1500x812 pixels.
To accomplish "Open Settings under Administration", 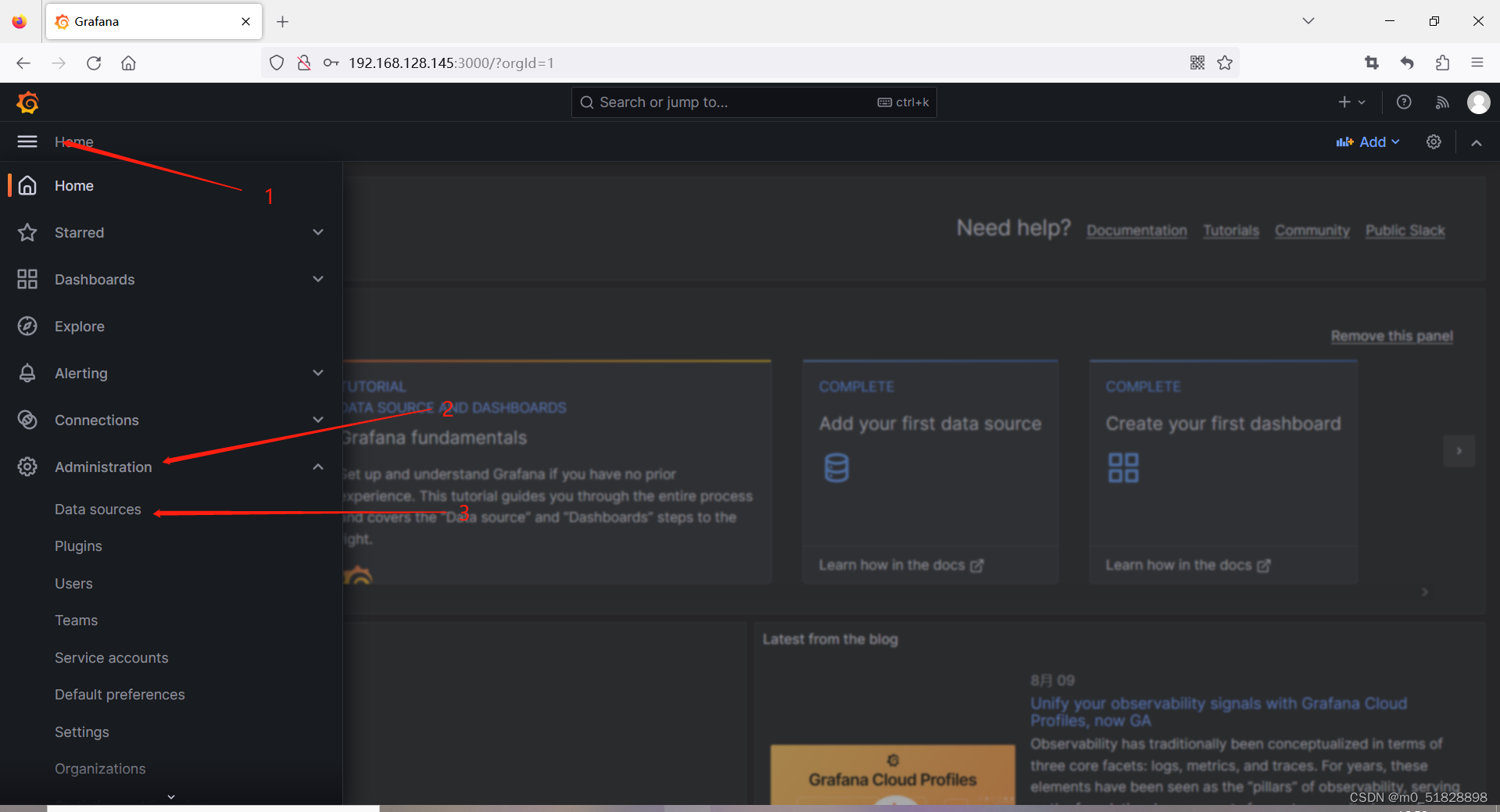I will (x=81, y=732).
